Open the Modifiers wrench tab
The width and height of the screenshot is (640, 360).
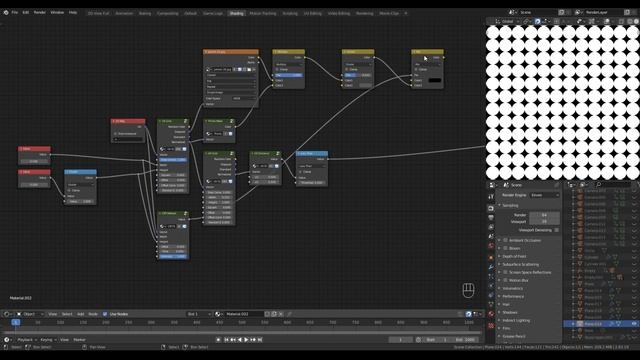[x=491, y=267]
